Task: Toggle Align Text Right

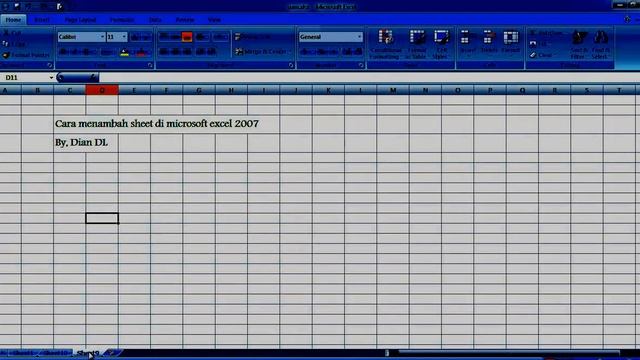Action: (187, 52)
